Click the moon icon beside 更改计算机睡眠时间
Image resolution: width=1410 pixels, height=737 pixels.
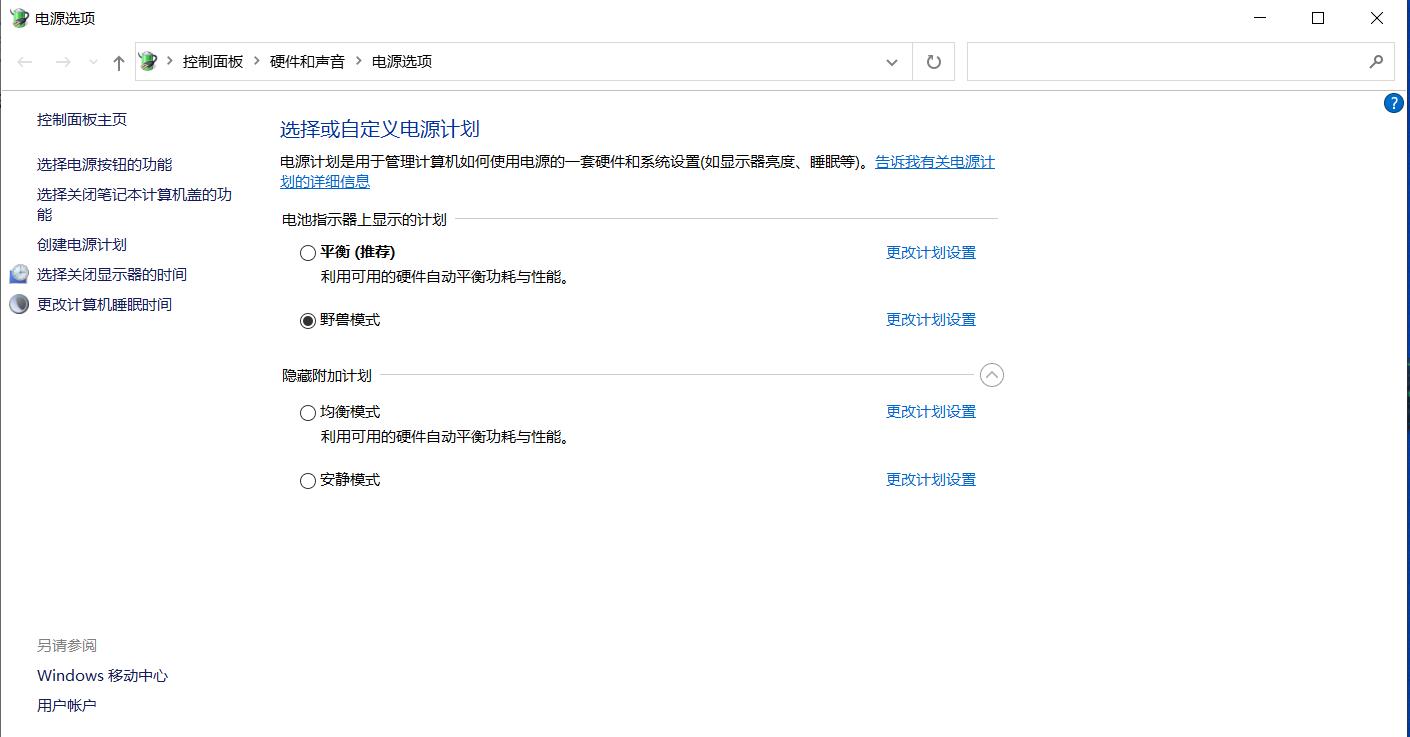[x=19, y=304]
